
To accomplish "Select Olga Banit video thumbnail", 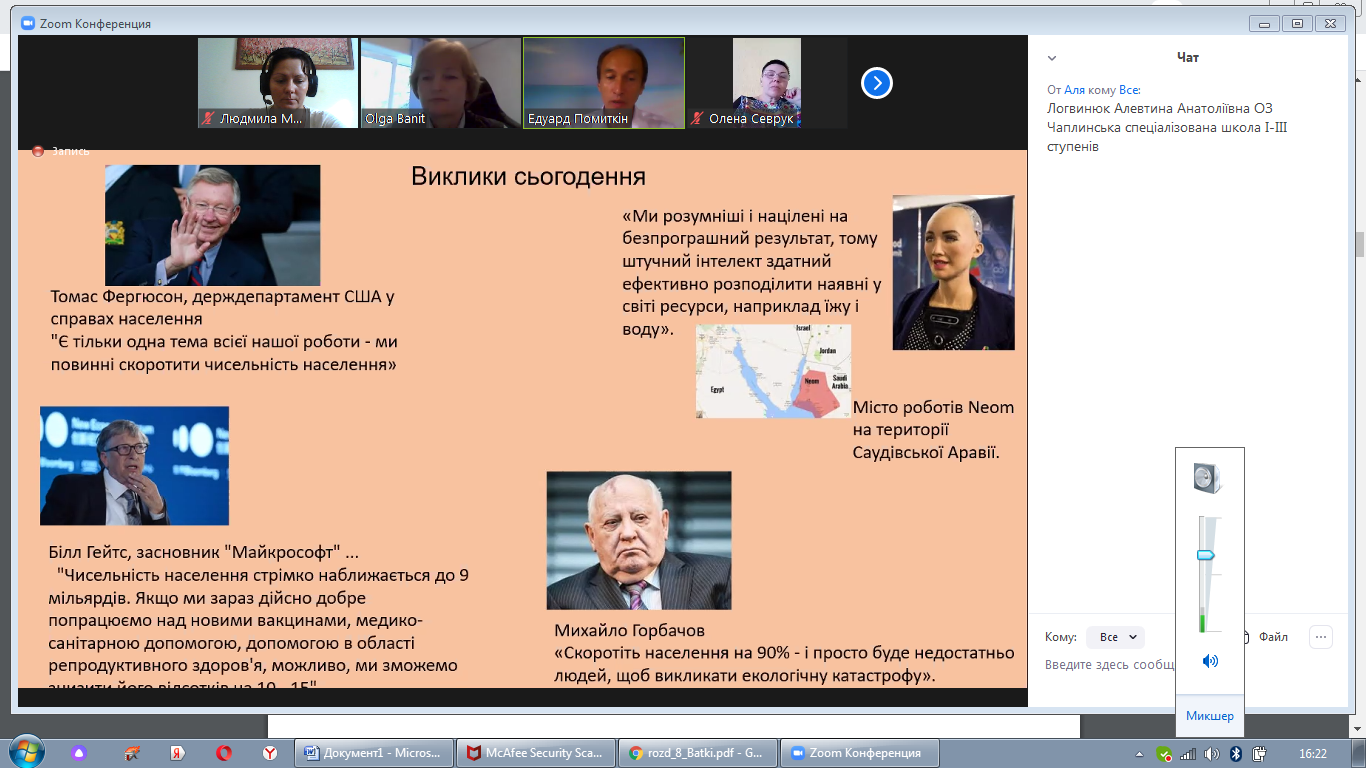I will point(440,83).
